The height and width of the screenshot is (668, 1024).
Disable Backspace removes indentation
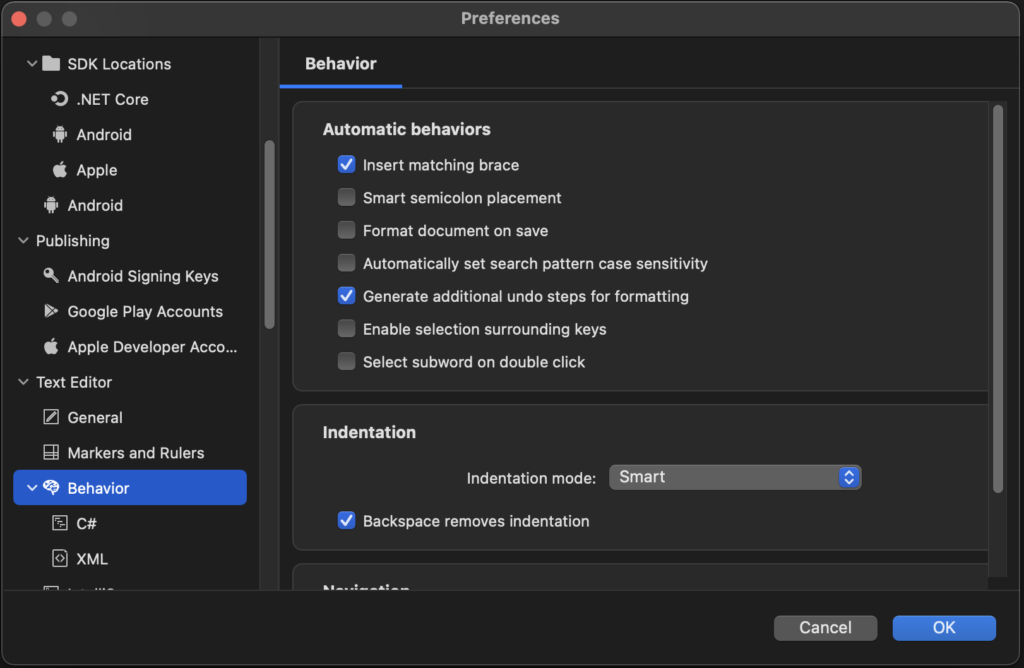click(346, 520)
